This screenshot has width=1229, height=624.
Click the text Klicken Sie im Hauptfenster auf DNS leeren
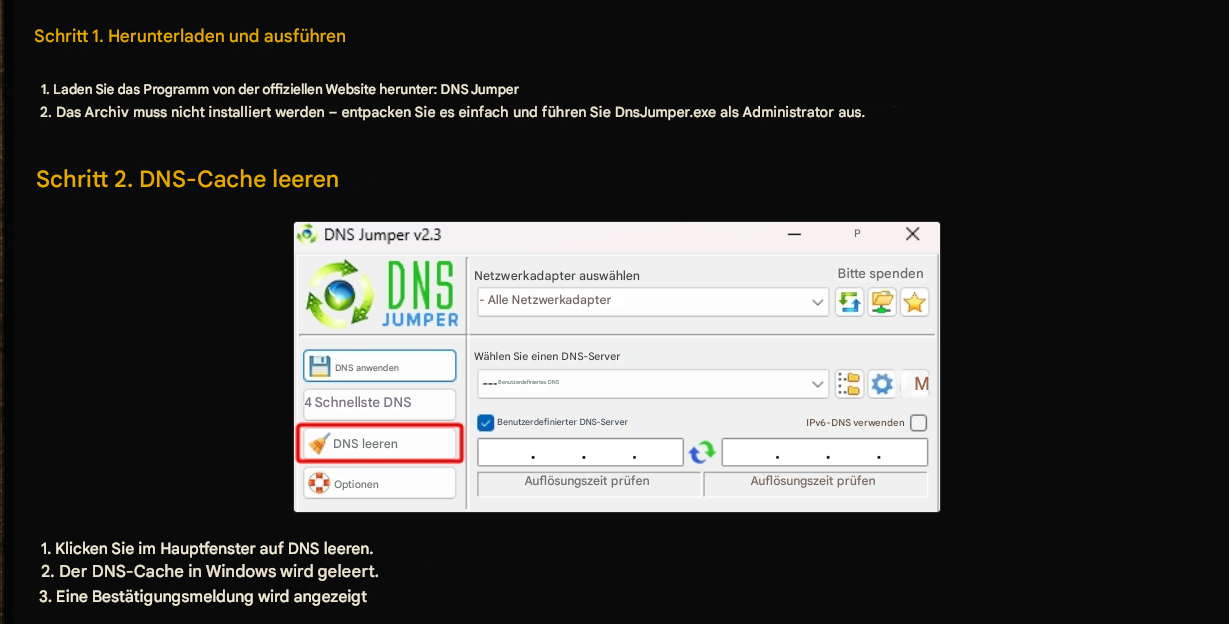pyautogui.click(x=214, y=549)
